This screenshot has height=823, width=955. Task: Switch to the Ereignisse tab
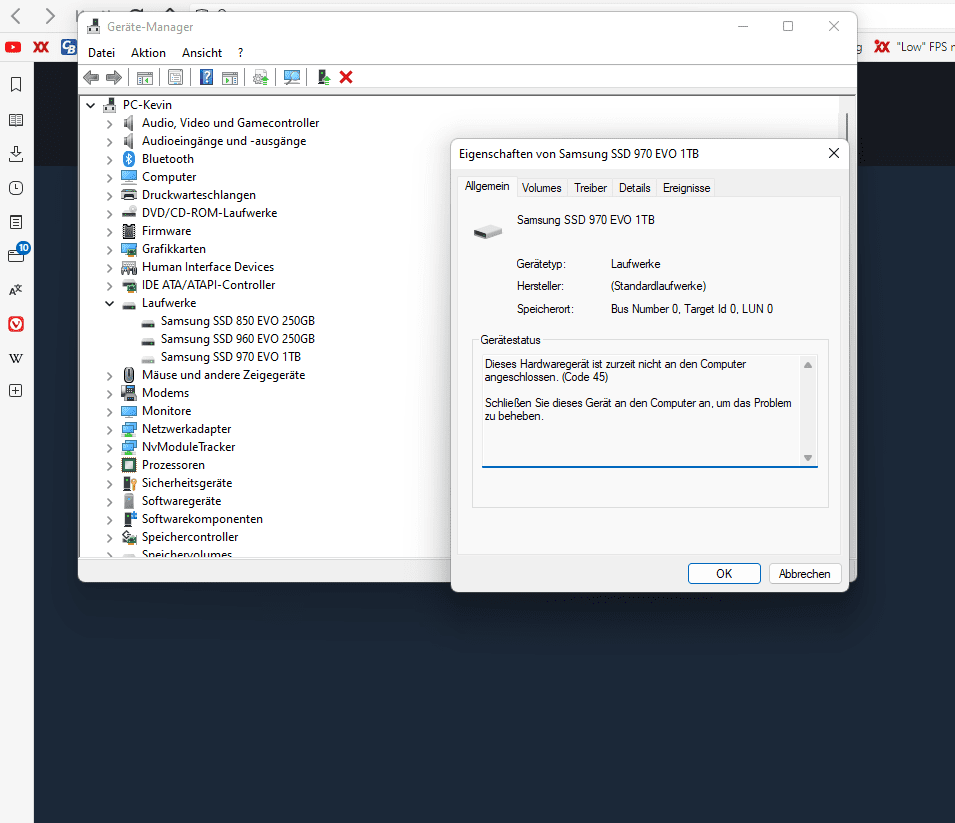(686, 188)
